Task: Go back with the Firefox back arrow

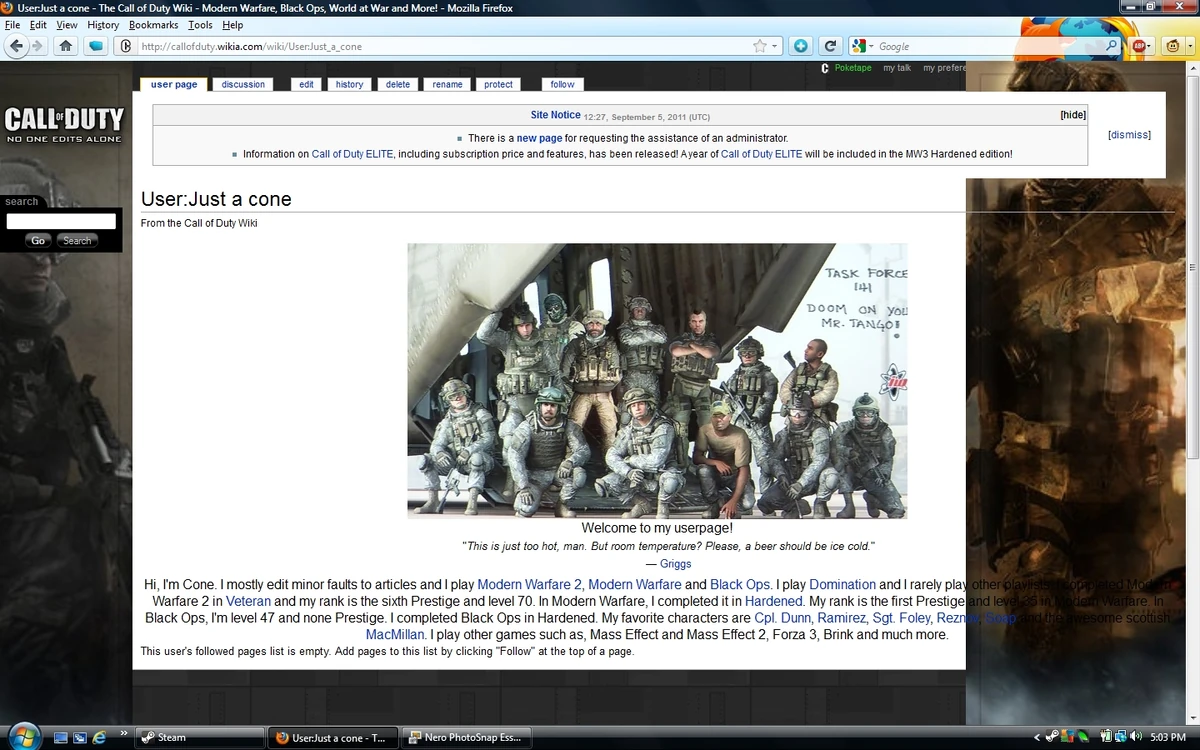Action: pos(16,46)
